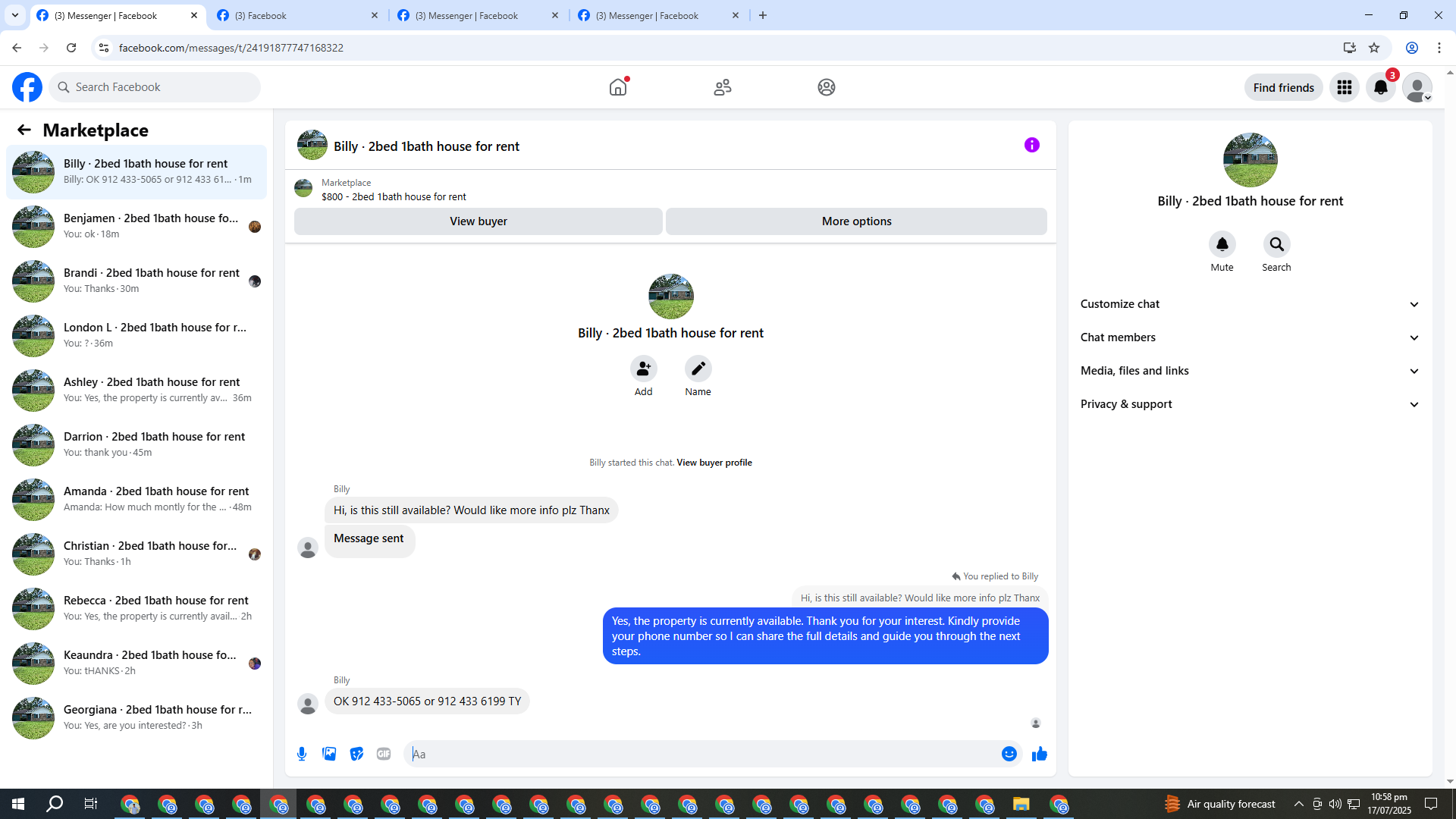
Task: Open the tab search dropdown arrow
Action: point(15,15)
